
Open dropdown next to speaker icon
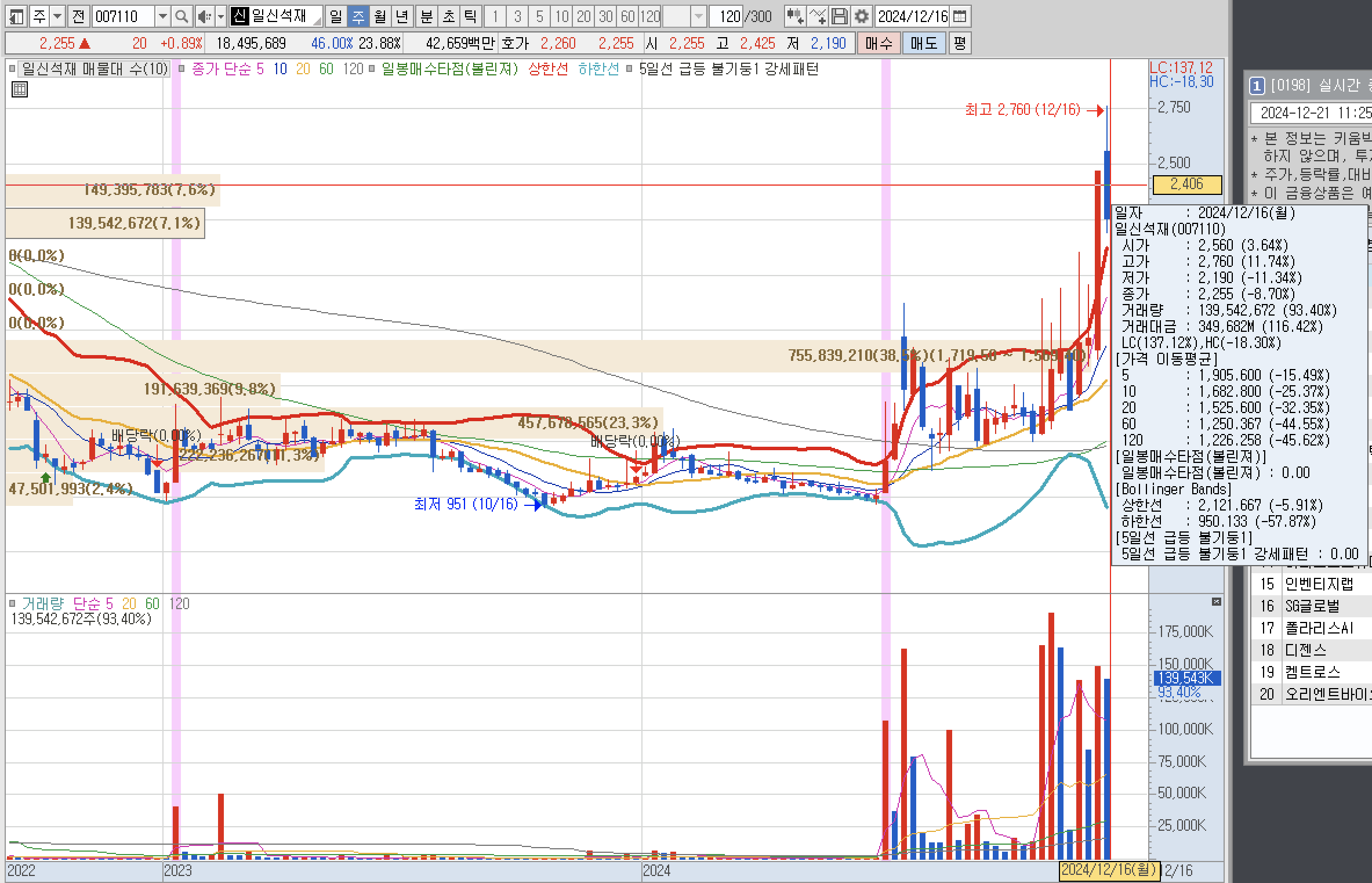click(x=220, y=16)
